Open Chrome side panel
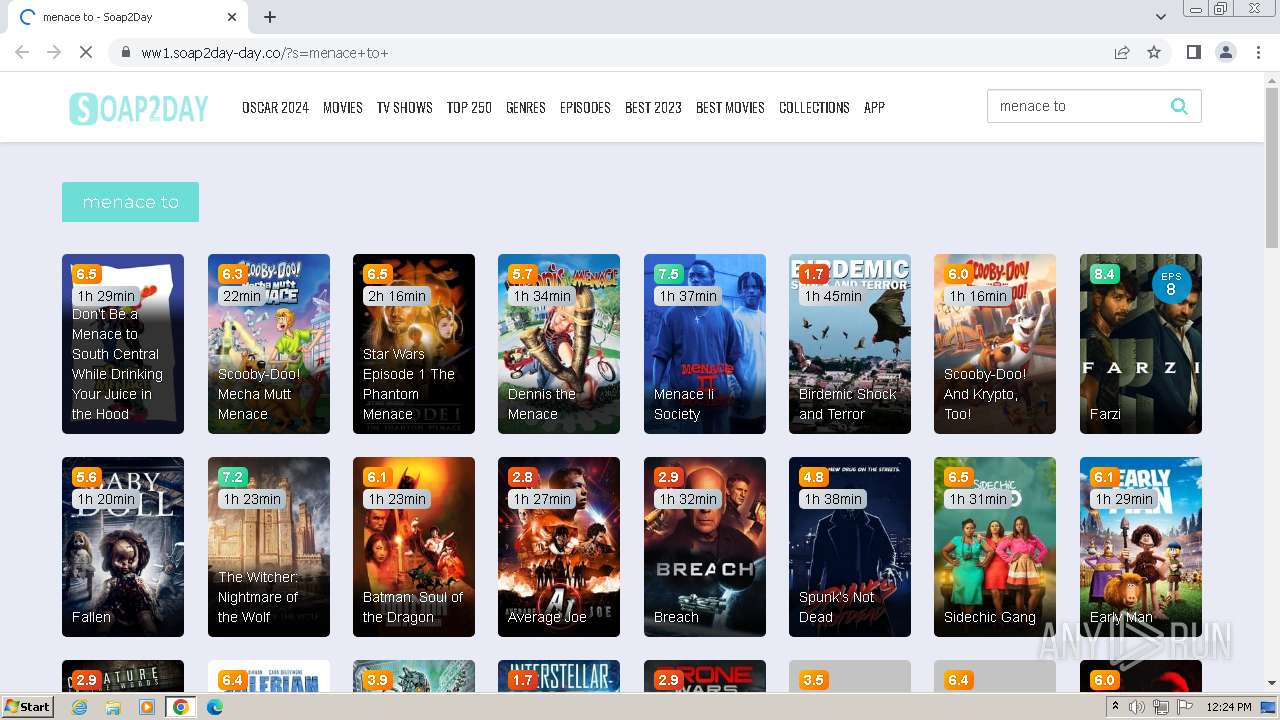 tap(1193, 52)
